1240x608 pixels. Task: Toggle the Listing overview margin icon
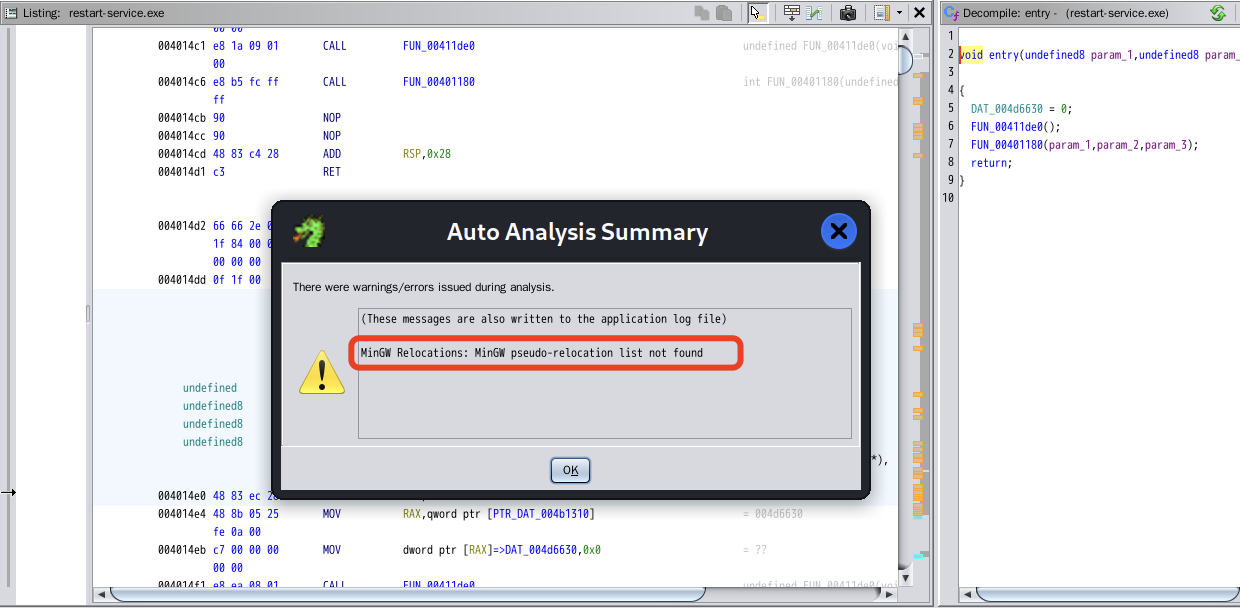point(881,13)
